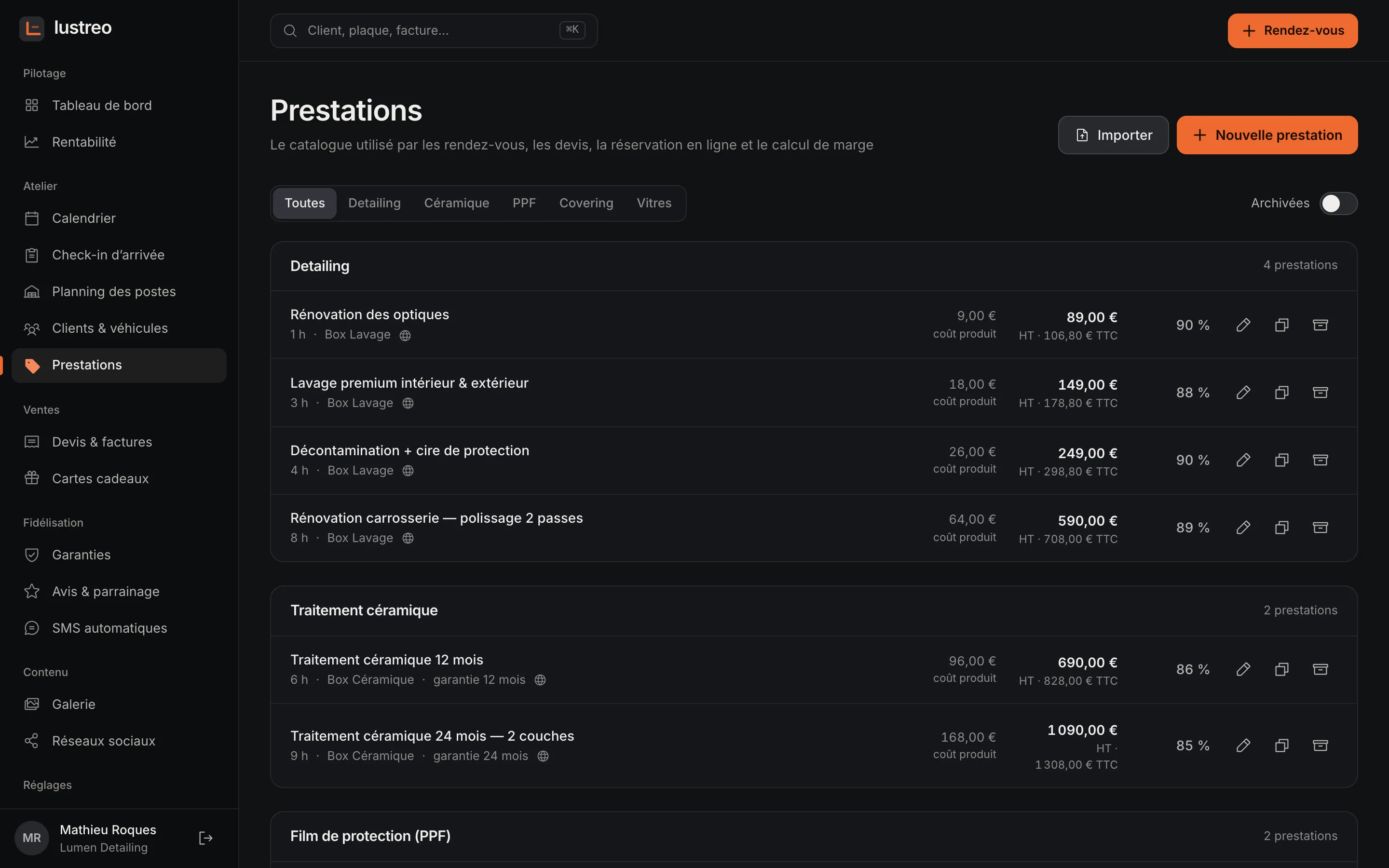Archive Décontamination + cire de protection
The image size is (1389, 868).
(1320, 460)
